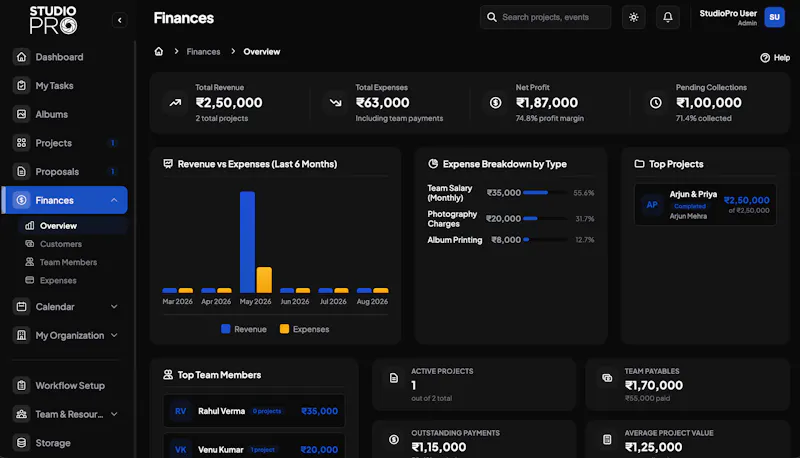Viewport: 800px width, 458px height.
Task: Click the Net Profit dollar icon
Action: (x=495, y=103)
